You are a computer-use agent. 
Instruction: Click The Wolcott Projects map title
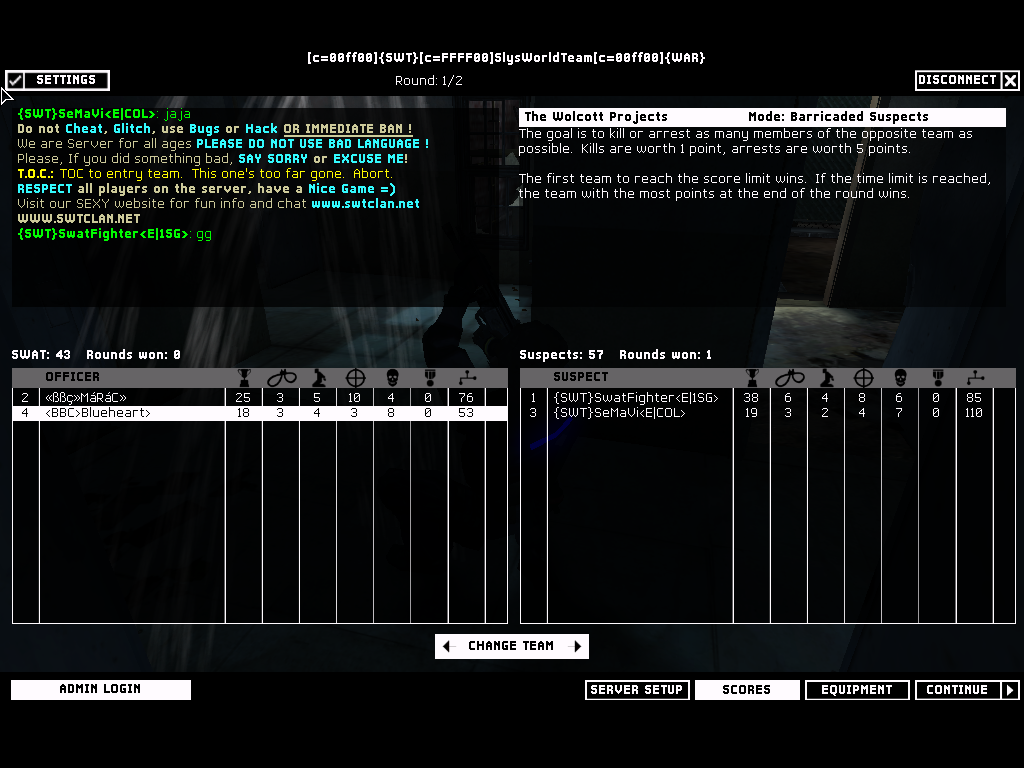pos(596,117)
